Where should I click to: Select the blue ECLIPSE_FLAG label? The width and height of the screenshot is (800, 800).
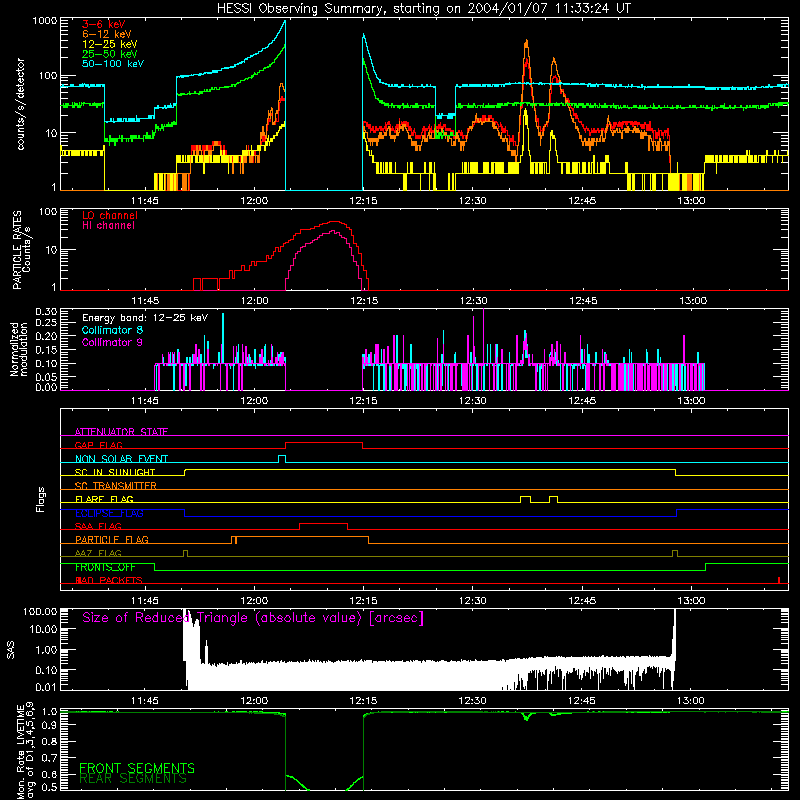[109, 513]
